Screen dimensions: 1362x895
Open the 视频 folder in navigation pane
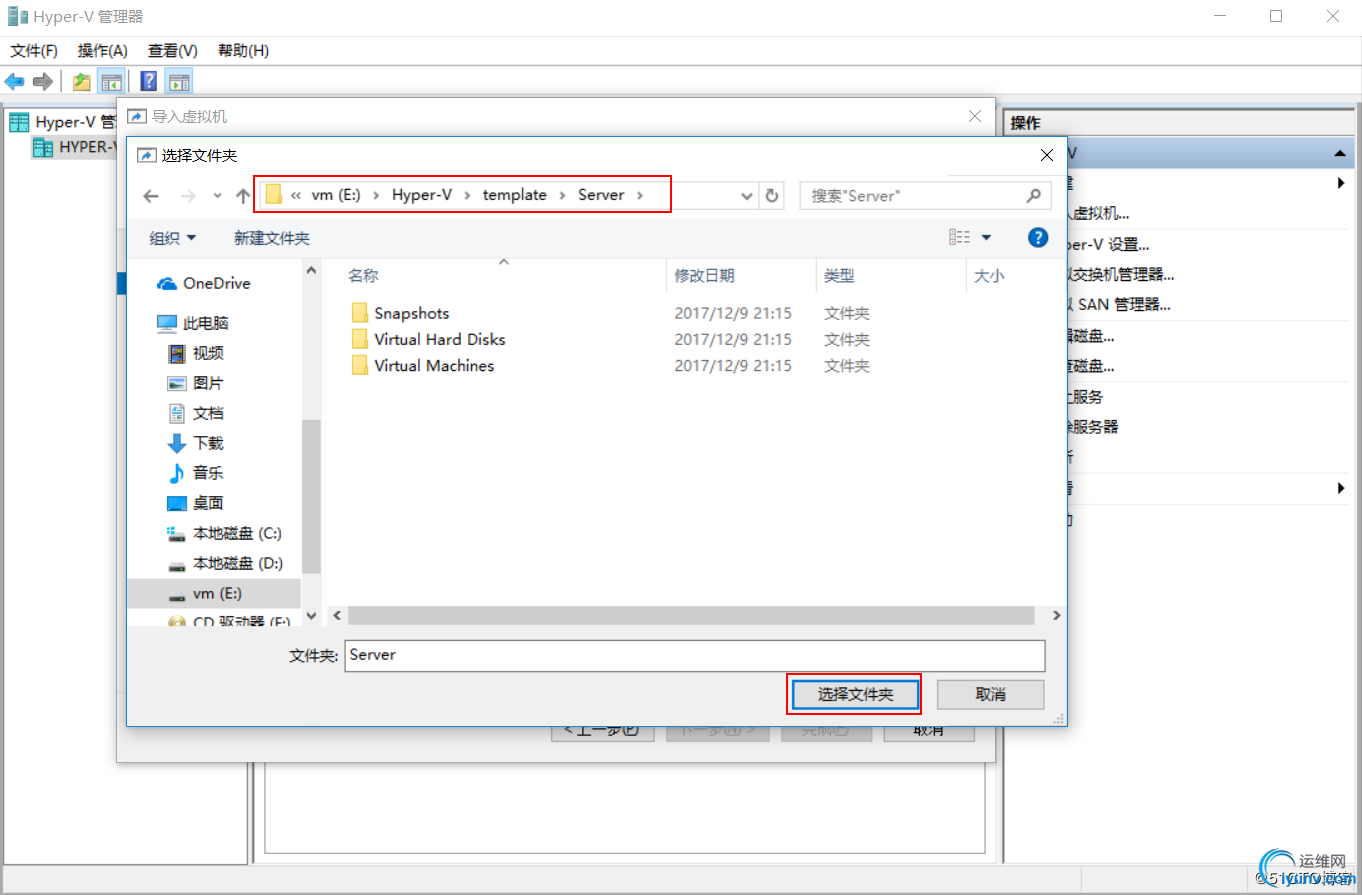click(195, 353)
